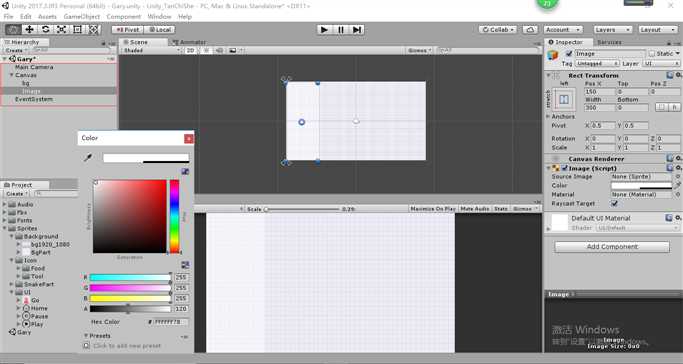
Task: Open the Shaded draw mode dropdown
Action: (151, 51)
